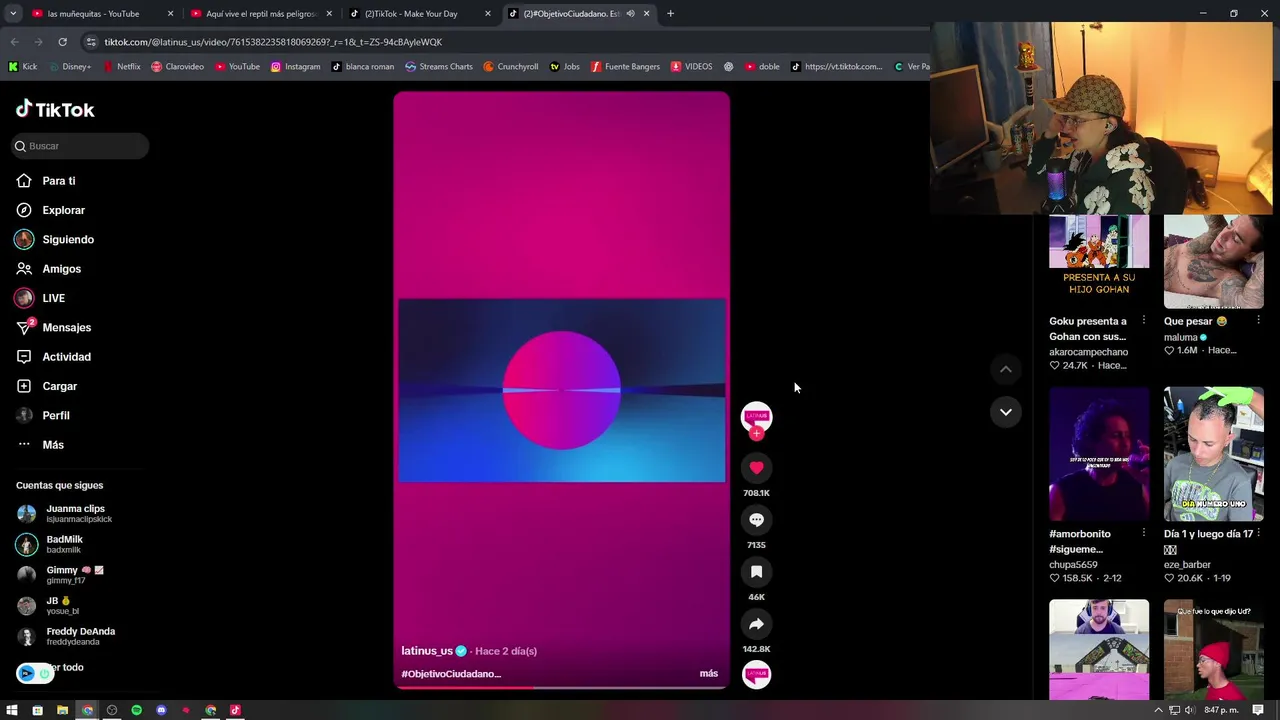Open the Kick bookmark
Screen dimensions: 1280x720
[x=22, y=67]
